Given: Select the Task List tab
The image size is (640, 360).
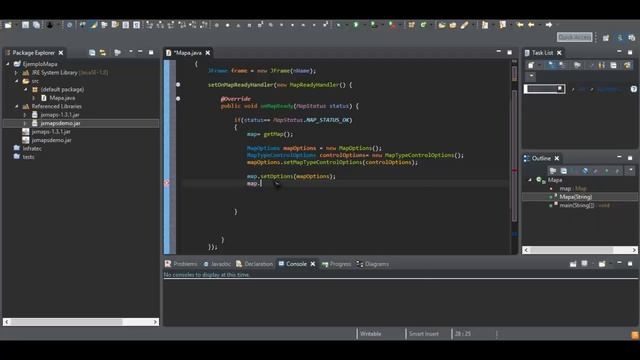Looking at the screenshot, I should click(542, 53).
